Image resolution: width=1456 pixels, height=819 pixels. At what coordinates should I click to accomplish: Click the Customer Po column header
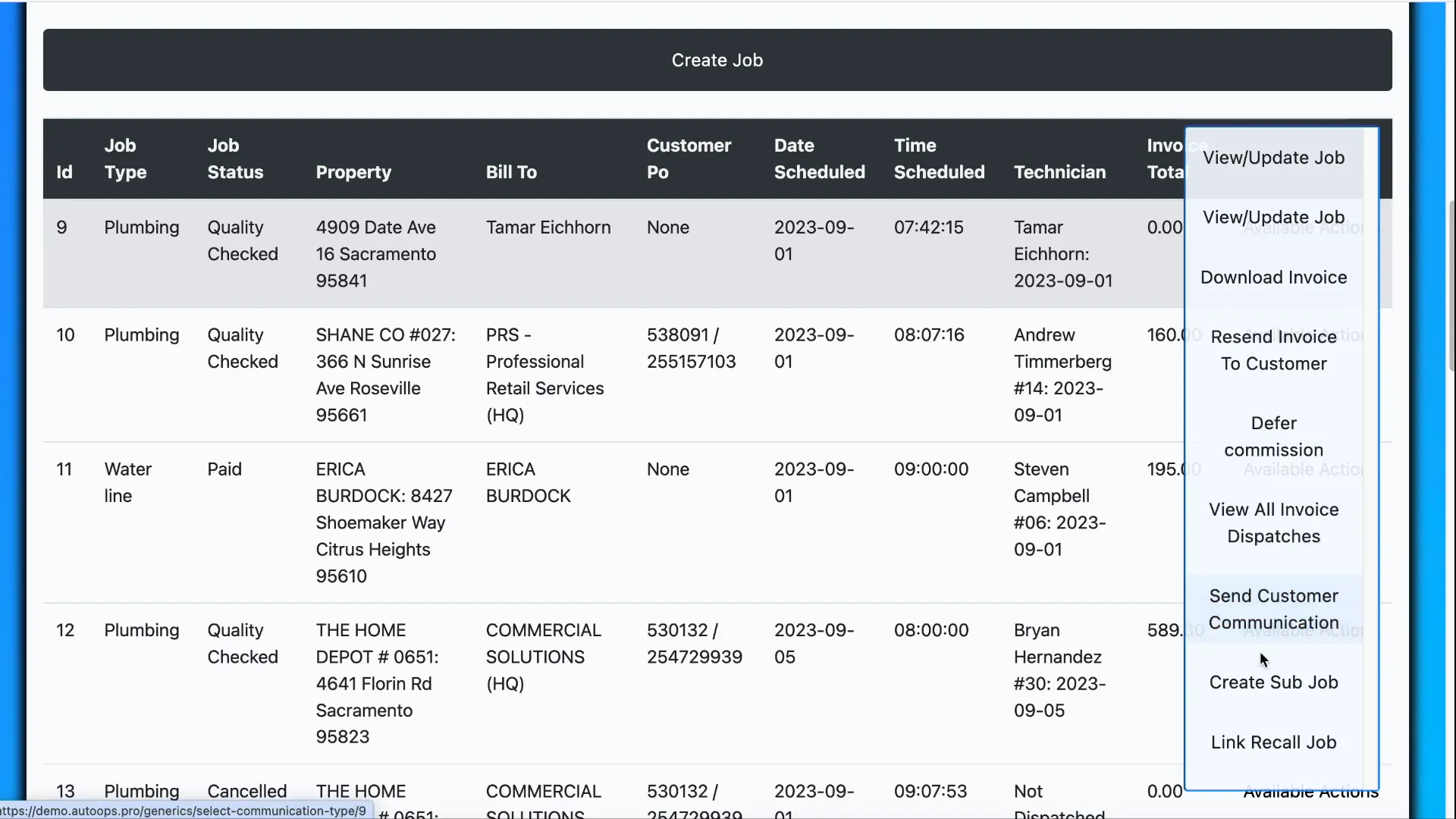click(x=689, y=158)
